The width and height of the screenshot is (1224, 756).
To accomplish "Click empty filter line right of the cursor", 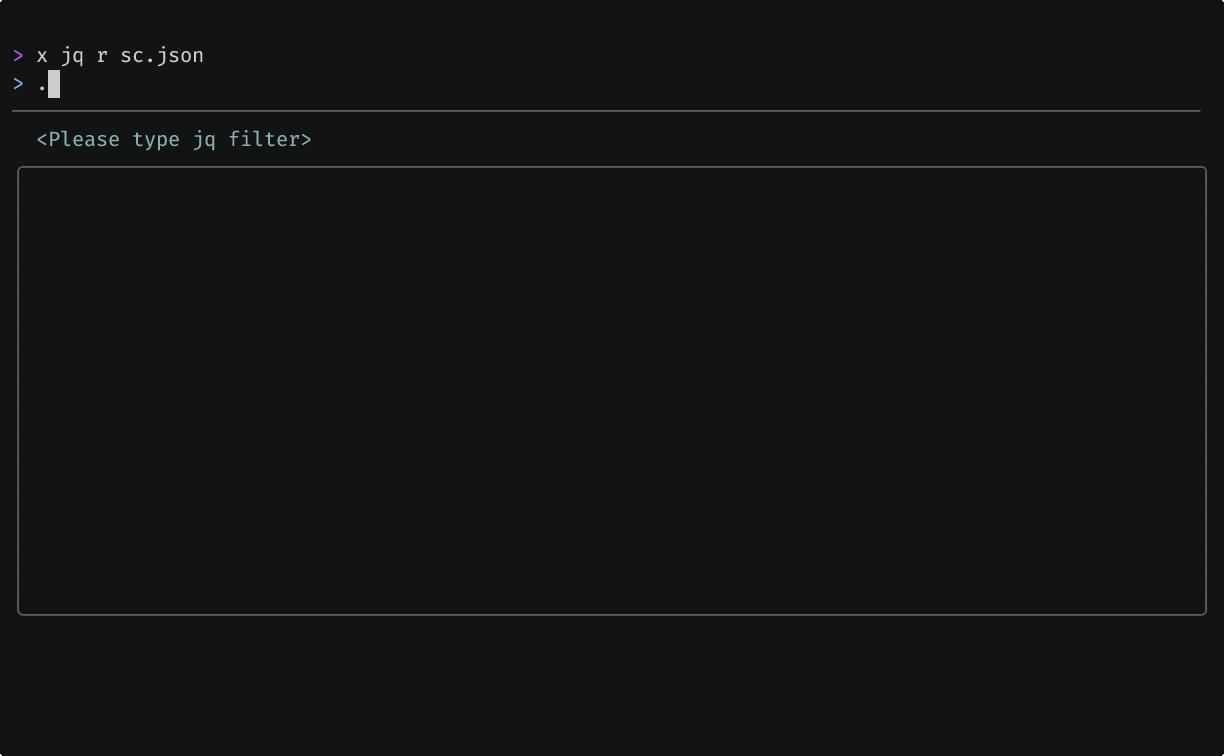I will pos(600,85).
